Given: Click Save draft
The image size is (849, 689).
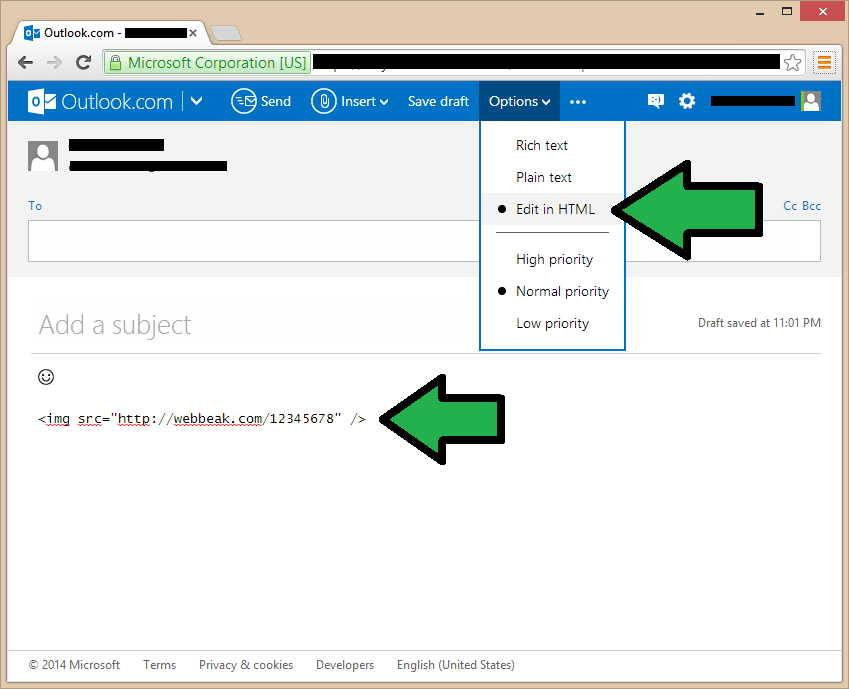Looking at the screenshot, I should [438, 101].
